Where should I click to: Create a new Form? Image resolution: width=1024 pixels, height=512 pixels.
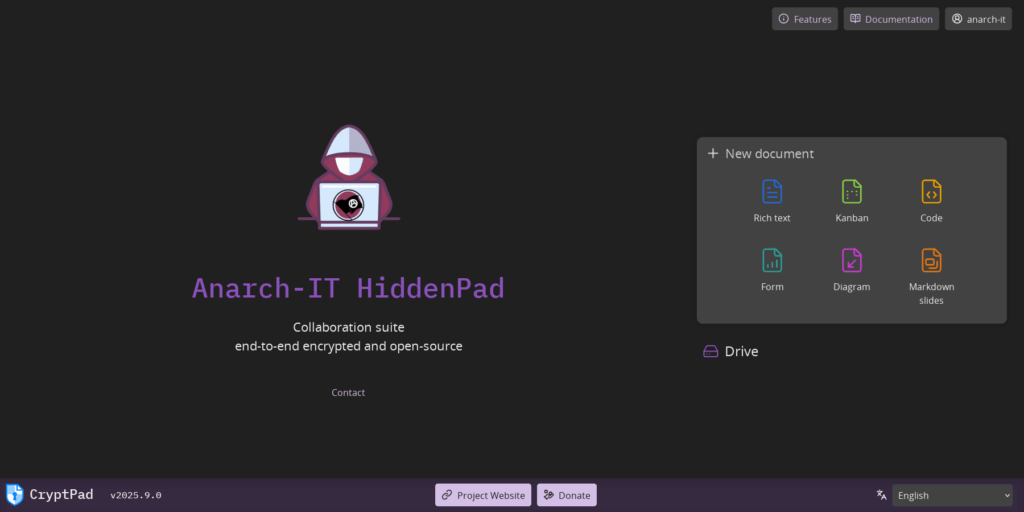pyautogui.click(x=771, y=270)
